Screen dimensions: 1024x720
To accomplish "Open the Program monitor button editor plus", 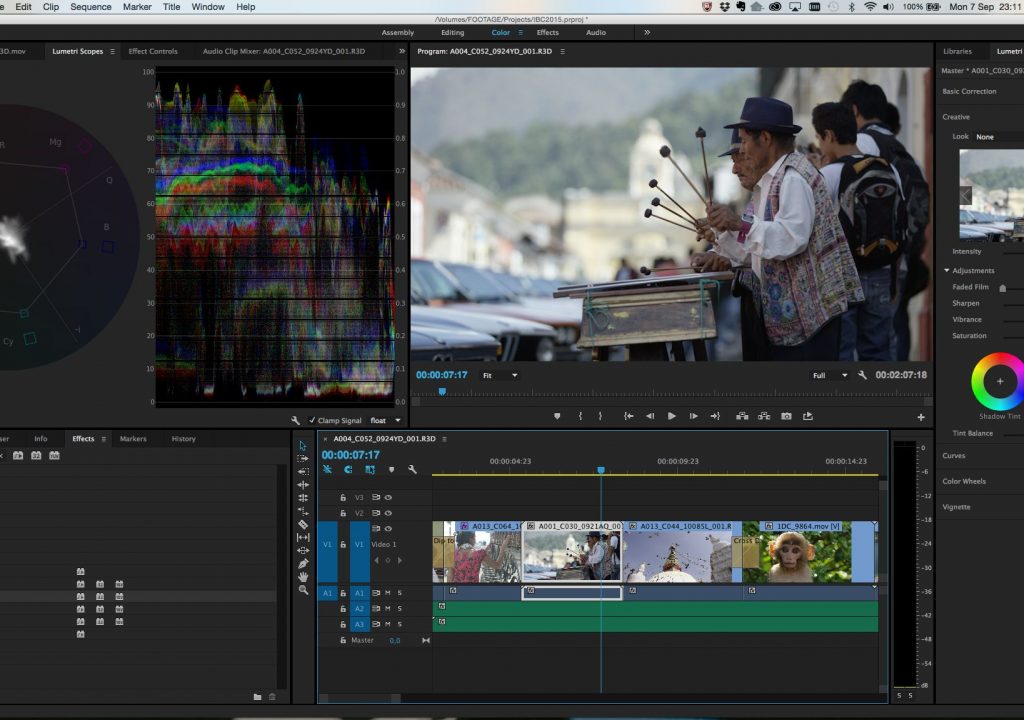I will 921,417.
